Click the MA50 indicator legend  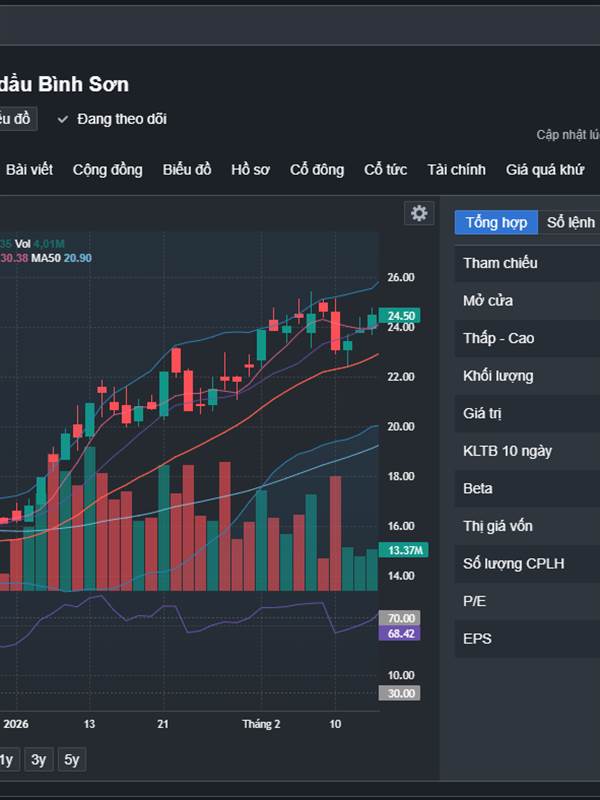click(74, 258)
